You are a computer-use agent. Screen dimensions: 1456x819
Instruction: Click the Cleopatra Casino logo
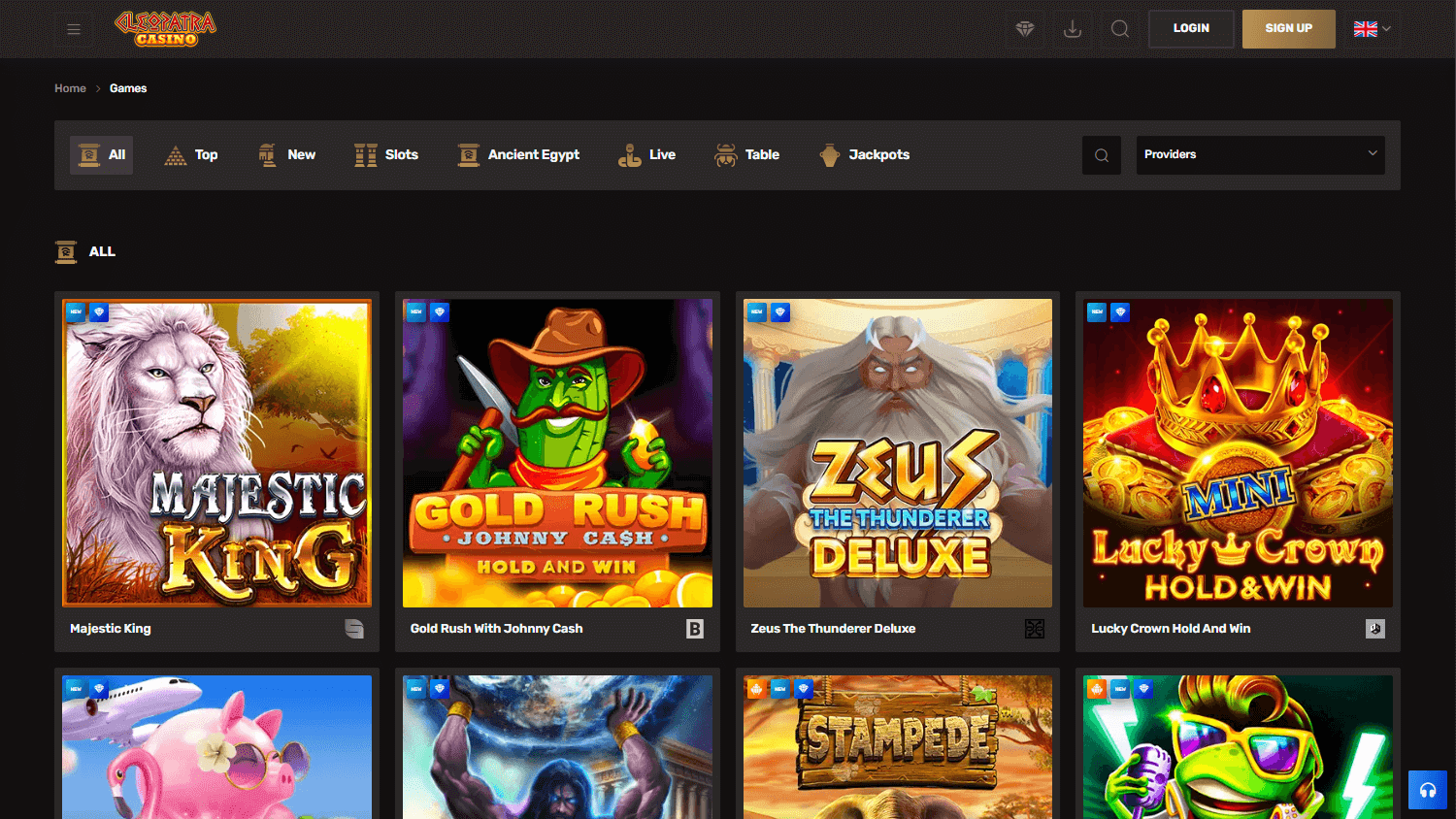[166, 28]
